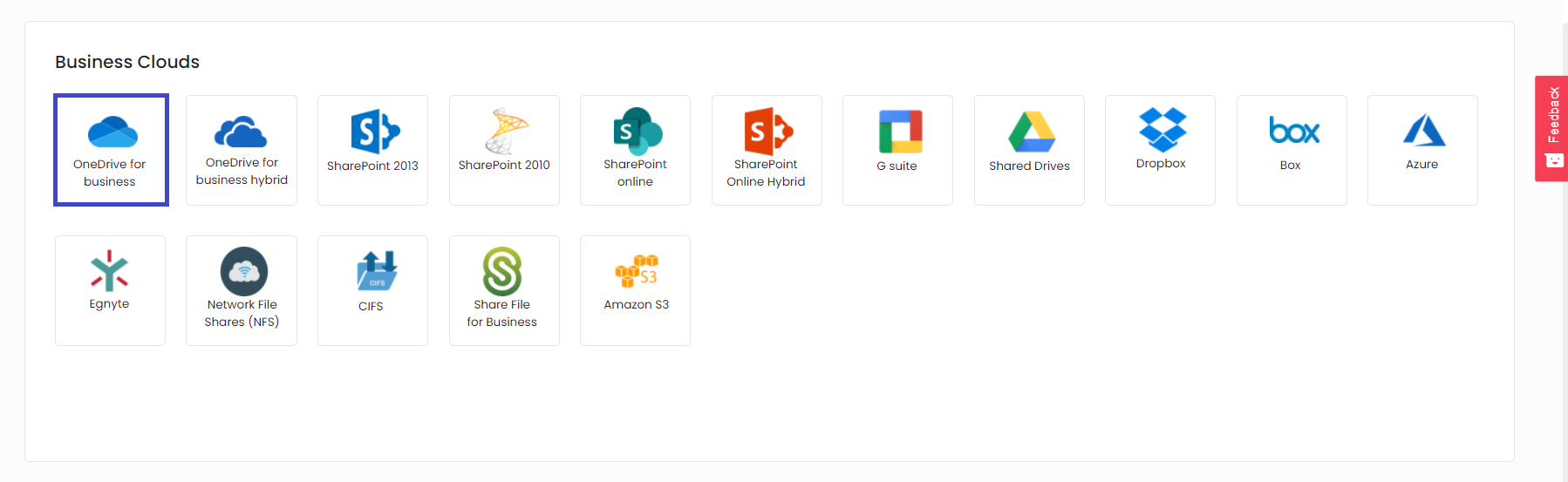Click the "SharePoint 2010" label
1568x482 pixels.
pos(504,165)
